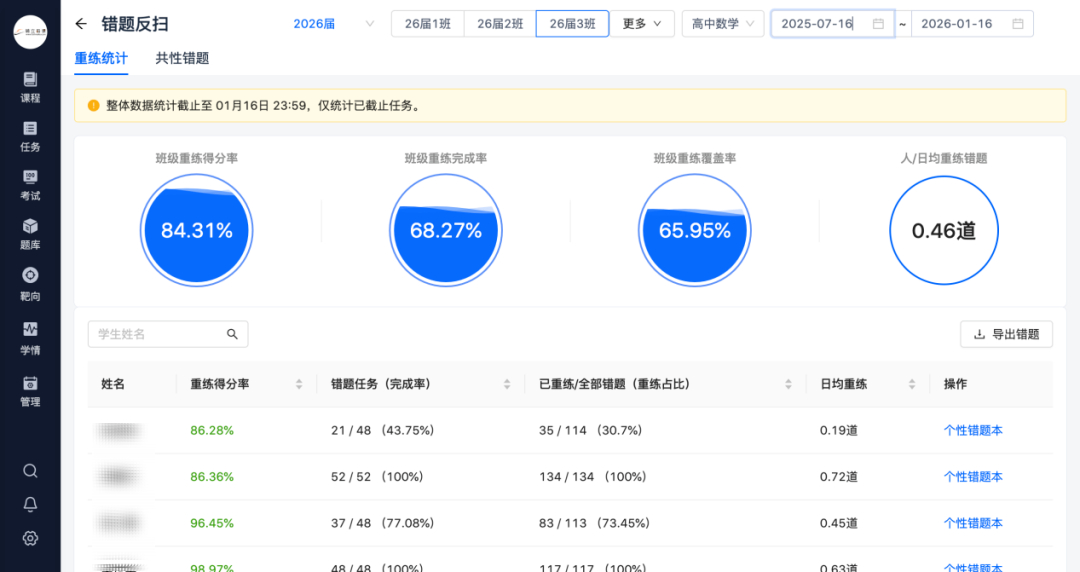1080x572 pixels.
Task: Open the 更多 classes dropdown
Action: 641,23
